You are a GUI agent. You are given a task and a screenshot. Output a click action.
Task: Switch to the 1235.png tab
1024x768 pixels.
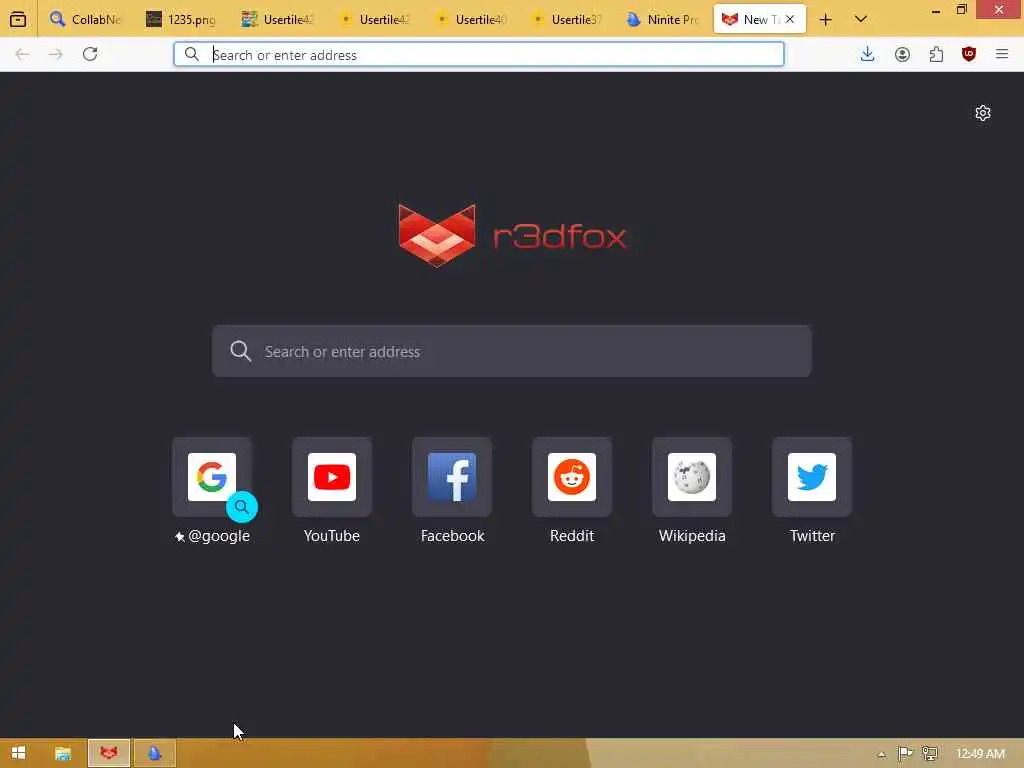[182, 20]
